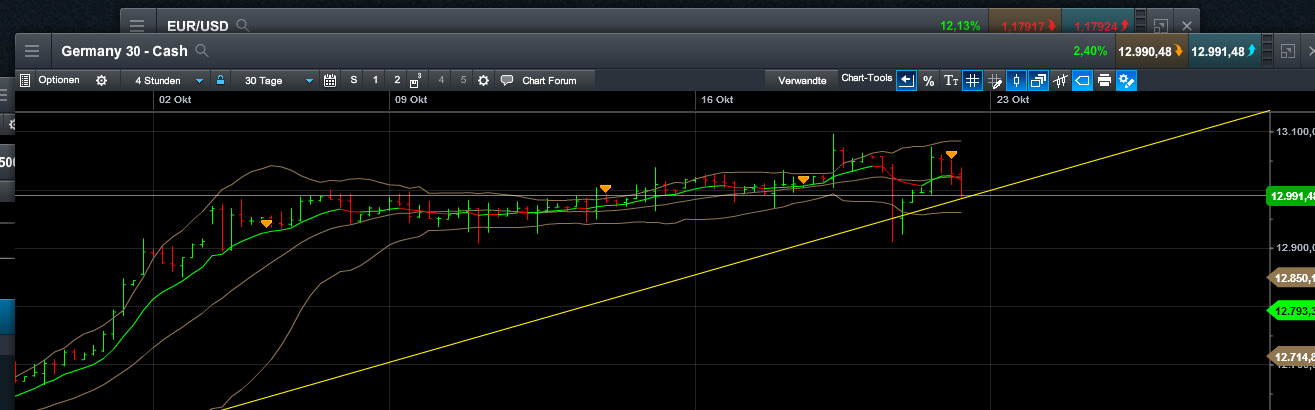Viewport: 1315px width, 410px height.
Task: Save layout to preset slot 3
Action: 417,80
